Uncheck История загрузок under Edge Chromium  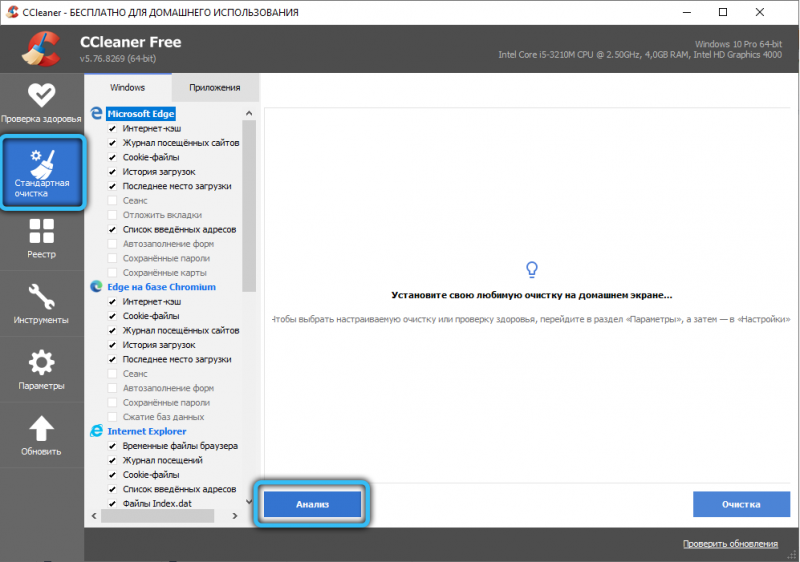click(112, 345)
